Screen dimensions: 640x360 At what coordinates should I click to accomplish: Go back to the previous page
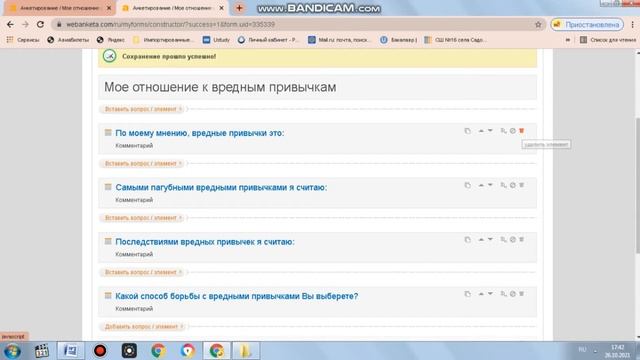click(10, 24)
